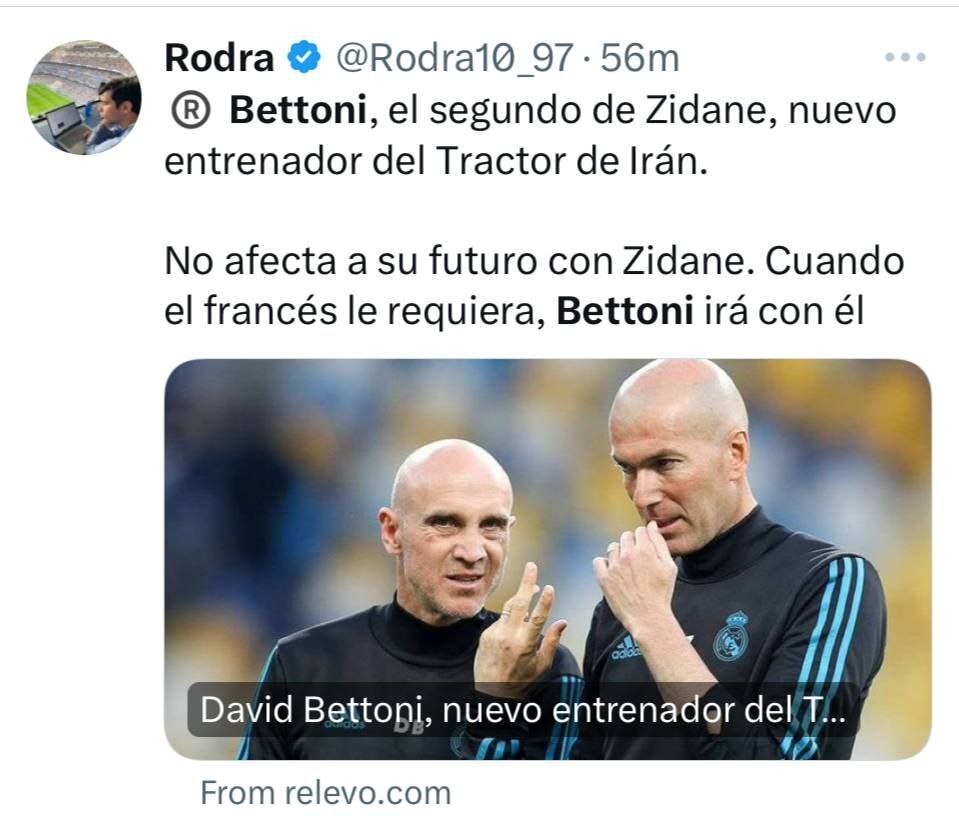This screenshot has height=821, width=959.
Task: Click the blue verified badge icon
Action: click(x=304, y=58)
